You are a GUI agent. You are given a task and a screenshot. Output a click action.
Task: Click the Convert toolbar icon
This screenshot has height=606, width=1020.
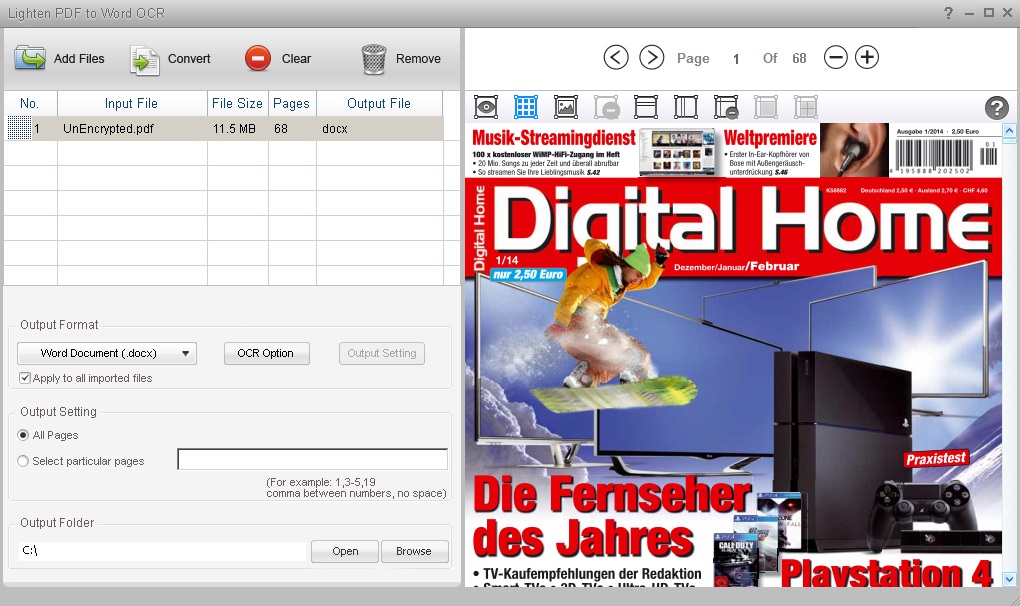145,59
